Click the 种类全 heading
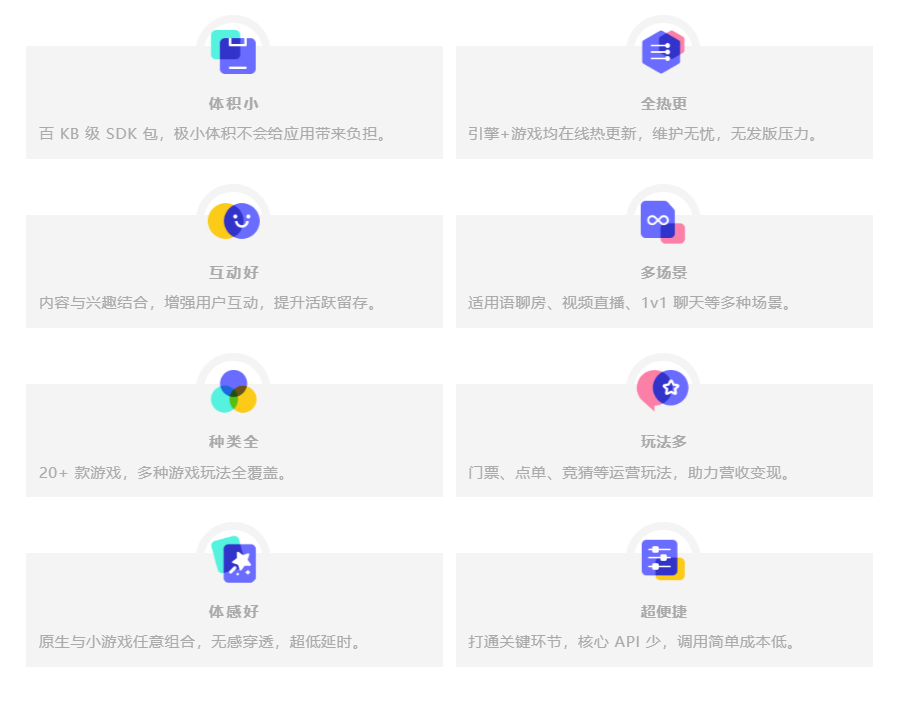The width and height of the screenshot is (904, 702). (234, 442)
